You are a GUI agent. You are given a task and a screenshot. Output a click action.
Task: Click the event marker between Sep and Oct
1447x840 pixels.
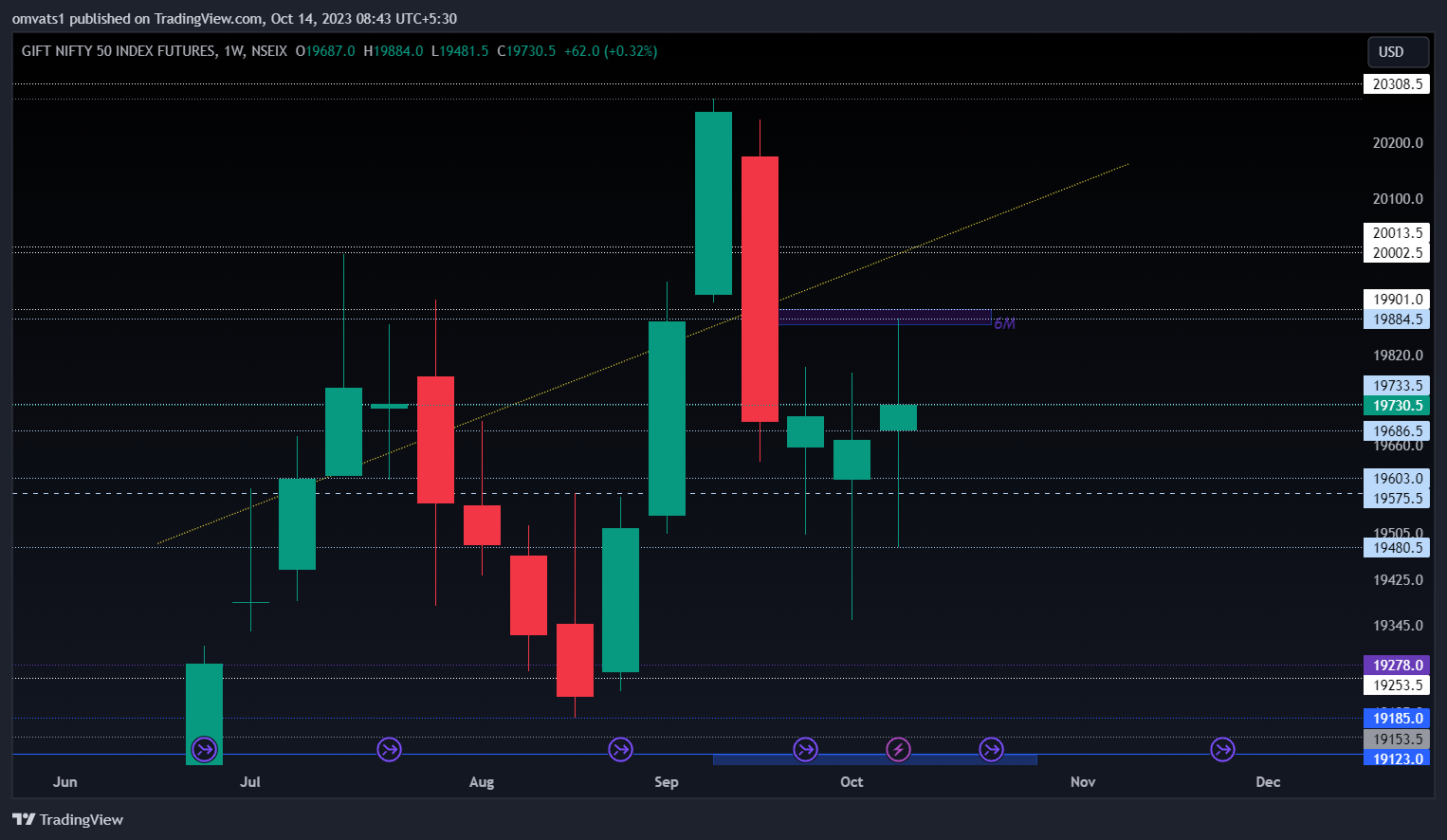(805, 750)
